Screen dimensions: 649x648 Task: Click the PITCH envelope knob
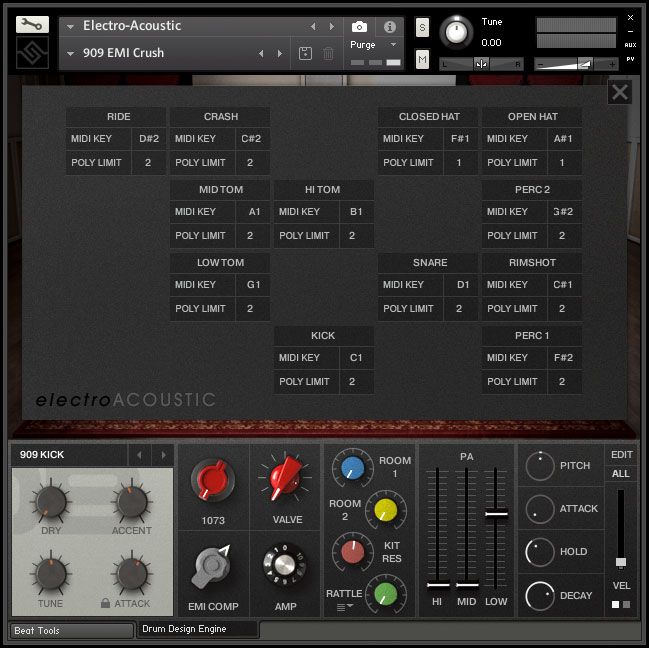point(540,466)
